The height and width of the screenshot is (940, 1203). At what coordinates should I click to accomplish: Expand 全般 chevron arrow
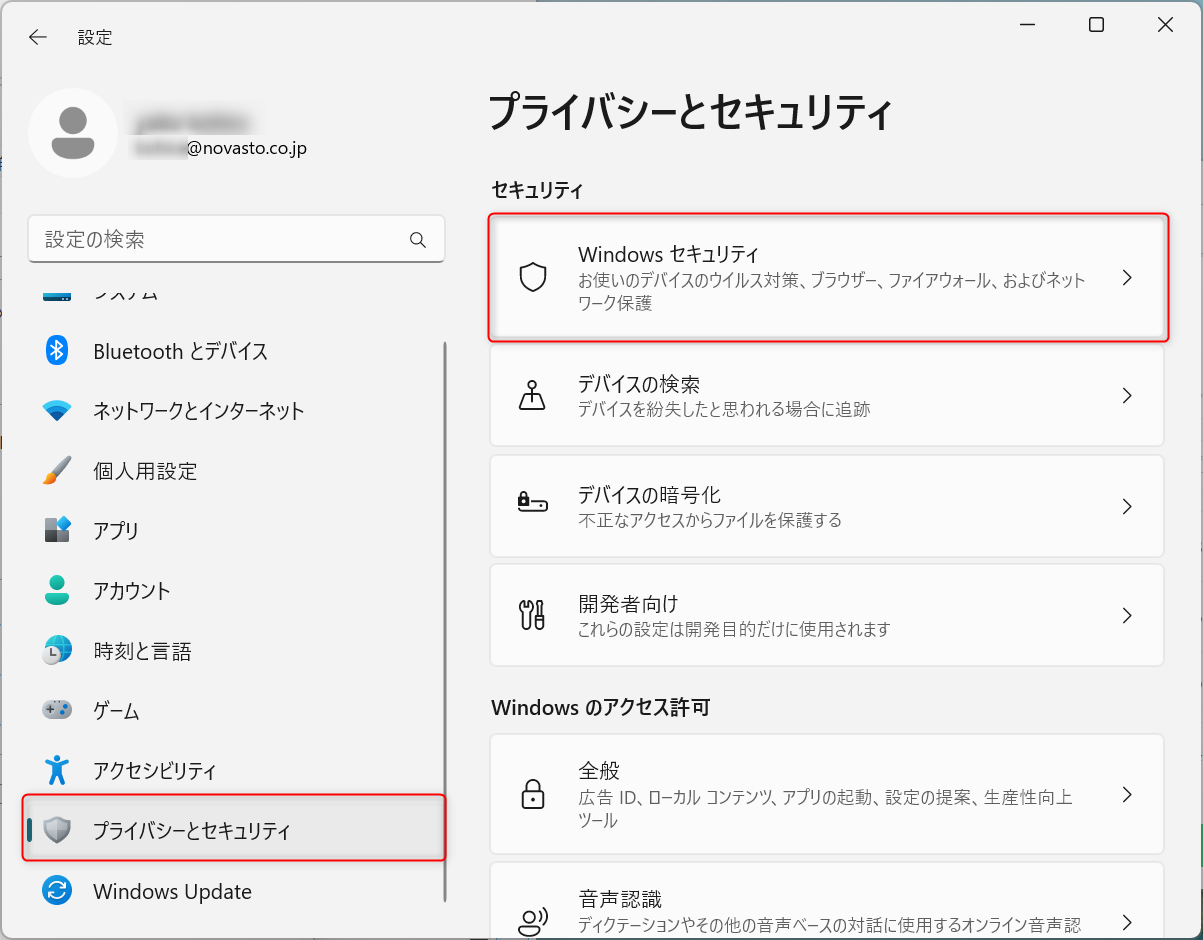[x=1127, y=795]
